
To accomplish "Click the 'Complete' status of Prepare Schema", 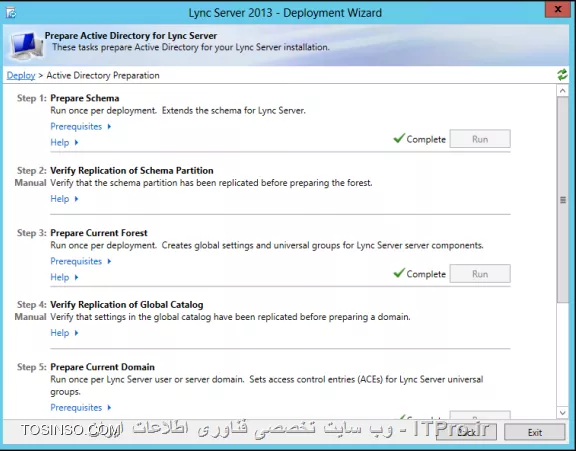I will pos(426,139).
